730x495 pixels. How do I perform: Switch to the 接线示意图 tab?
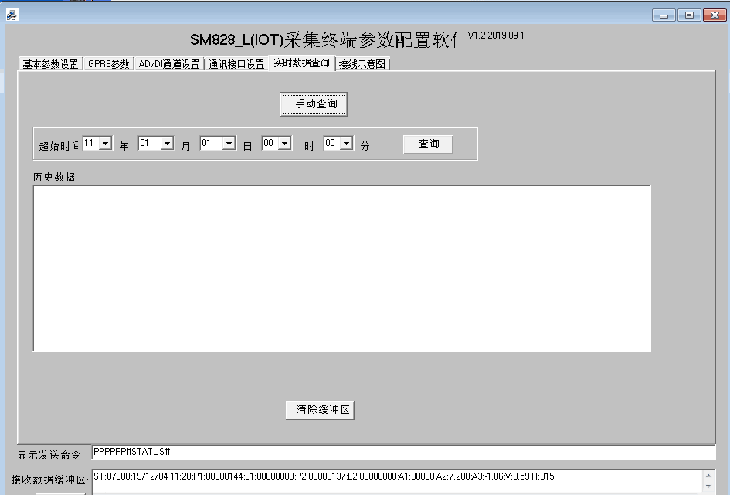point(362,64)
